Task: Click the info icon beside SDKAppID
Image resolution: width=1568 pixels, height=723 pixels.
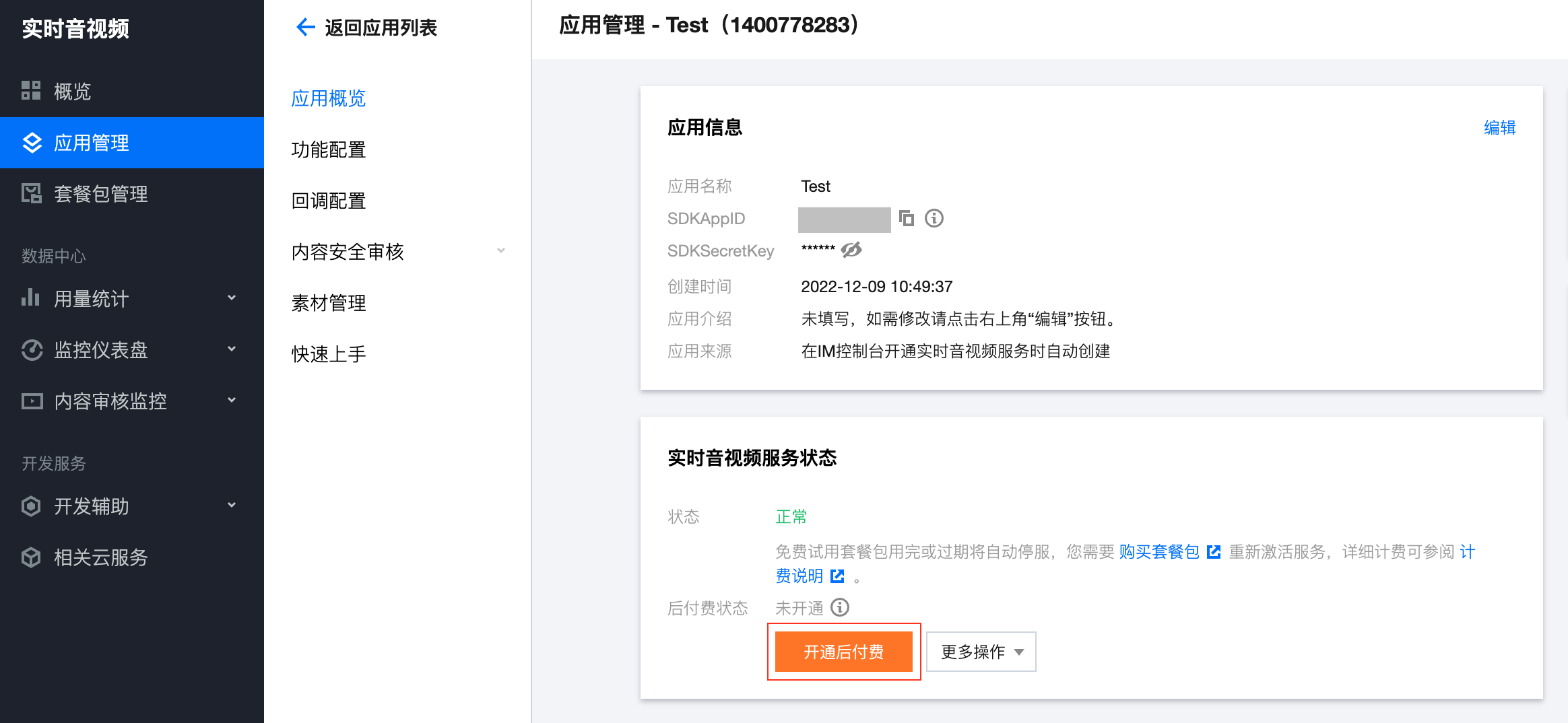Action: [x=934, y=218]
